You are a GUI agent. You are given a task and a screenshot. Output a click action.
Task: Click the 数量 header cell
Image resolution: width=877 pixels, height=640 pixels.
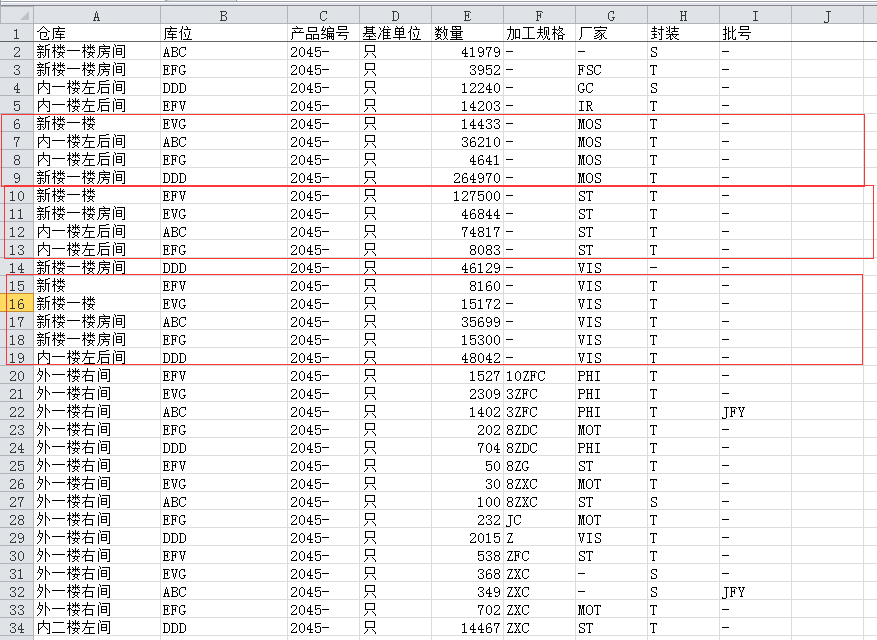(x=467, y=33)
